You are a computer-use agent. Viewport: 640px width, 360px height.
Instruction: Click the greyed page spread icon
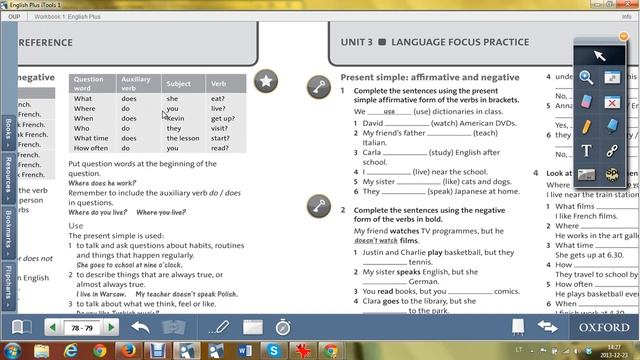tap(173, 327)
